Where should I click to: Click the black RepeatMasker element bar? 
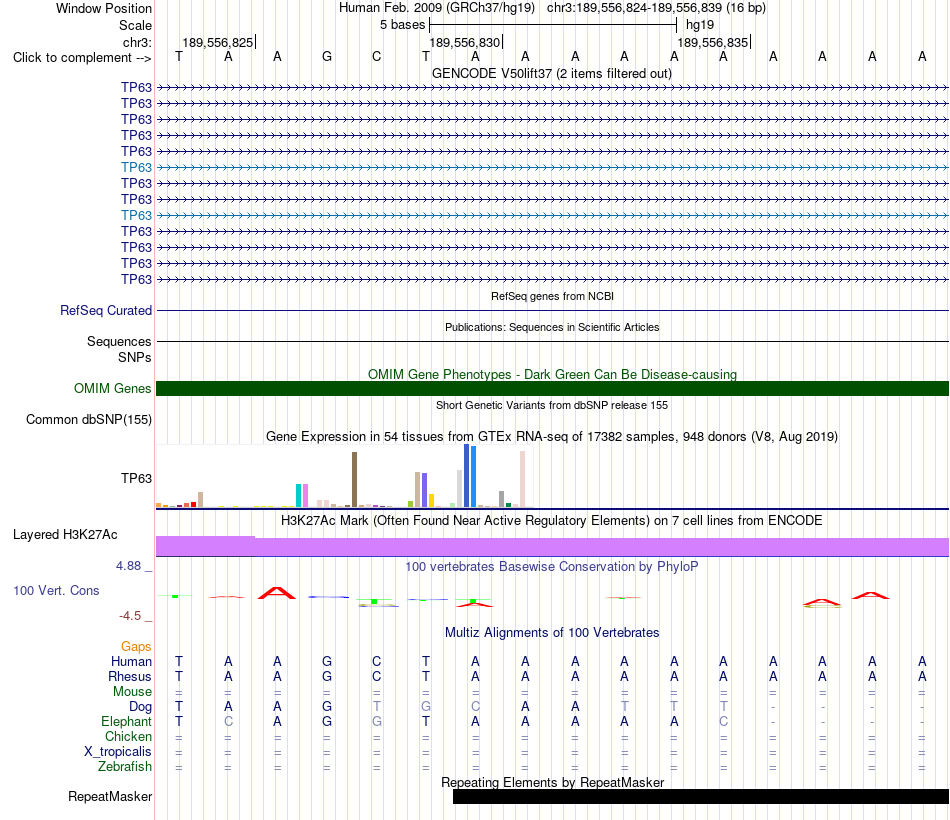pyautogui.click(x=701, y=796)
